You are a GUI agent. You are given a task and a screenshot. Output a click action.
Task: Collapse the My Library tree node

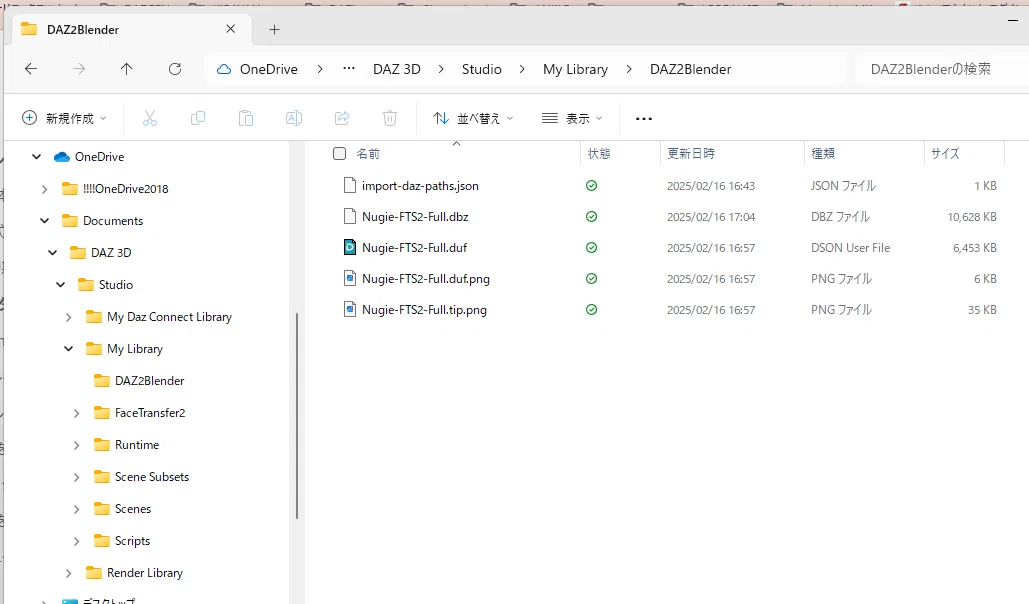[x=68, y=349]
